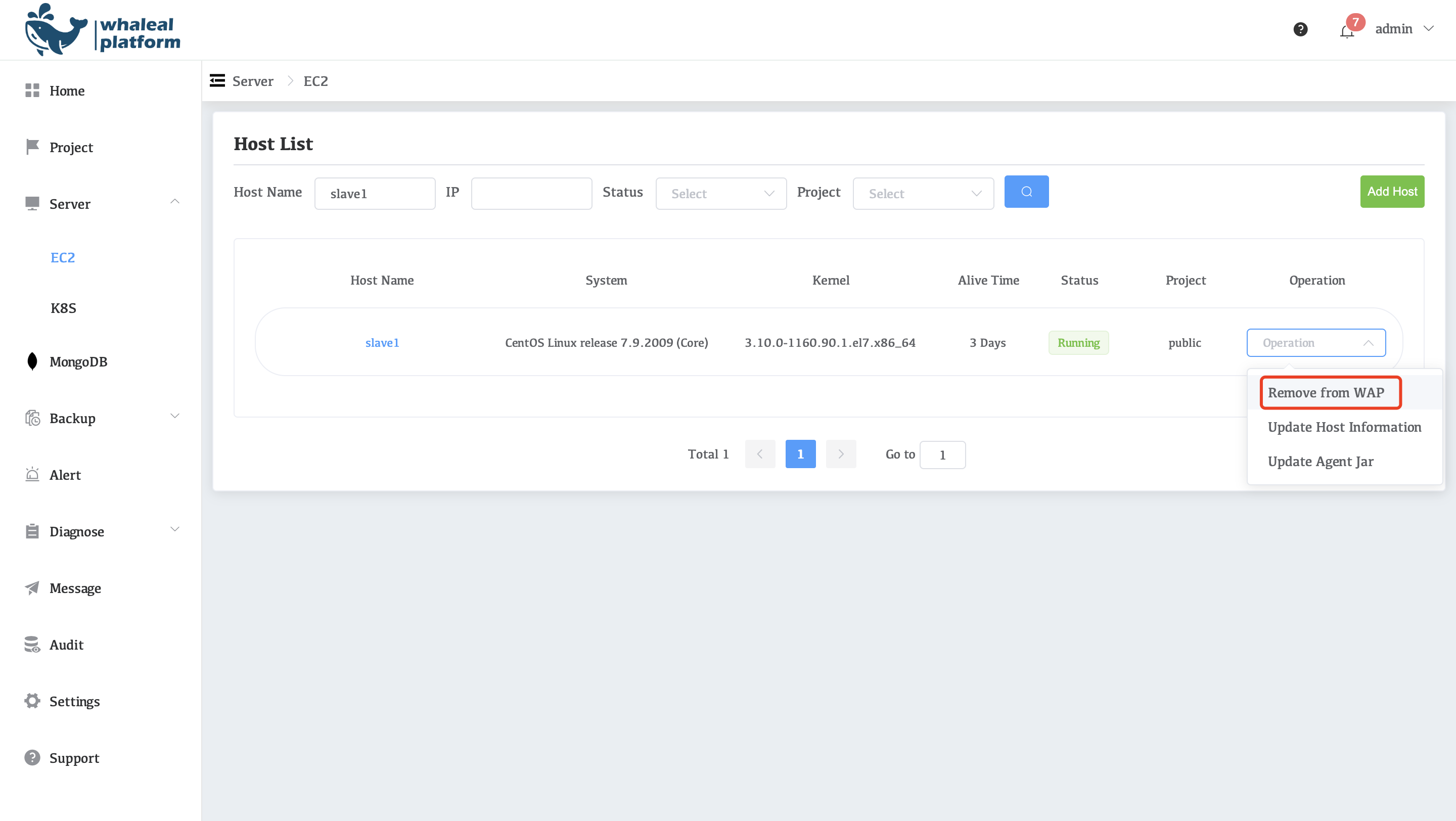Open the slave1 host link
The image size is (1456, 821).
coord(382,343)
